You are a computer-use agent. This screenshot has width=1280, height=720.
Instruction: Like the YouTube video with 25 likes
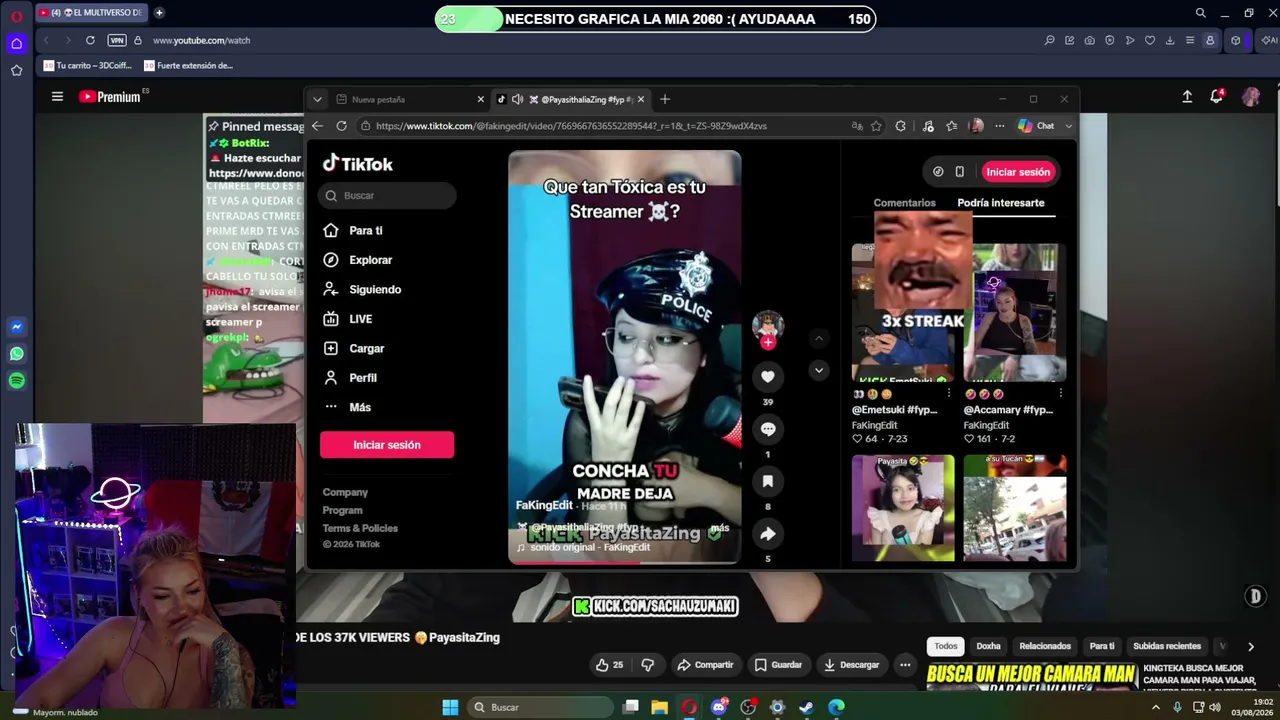(610, 665)
